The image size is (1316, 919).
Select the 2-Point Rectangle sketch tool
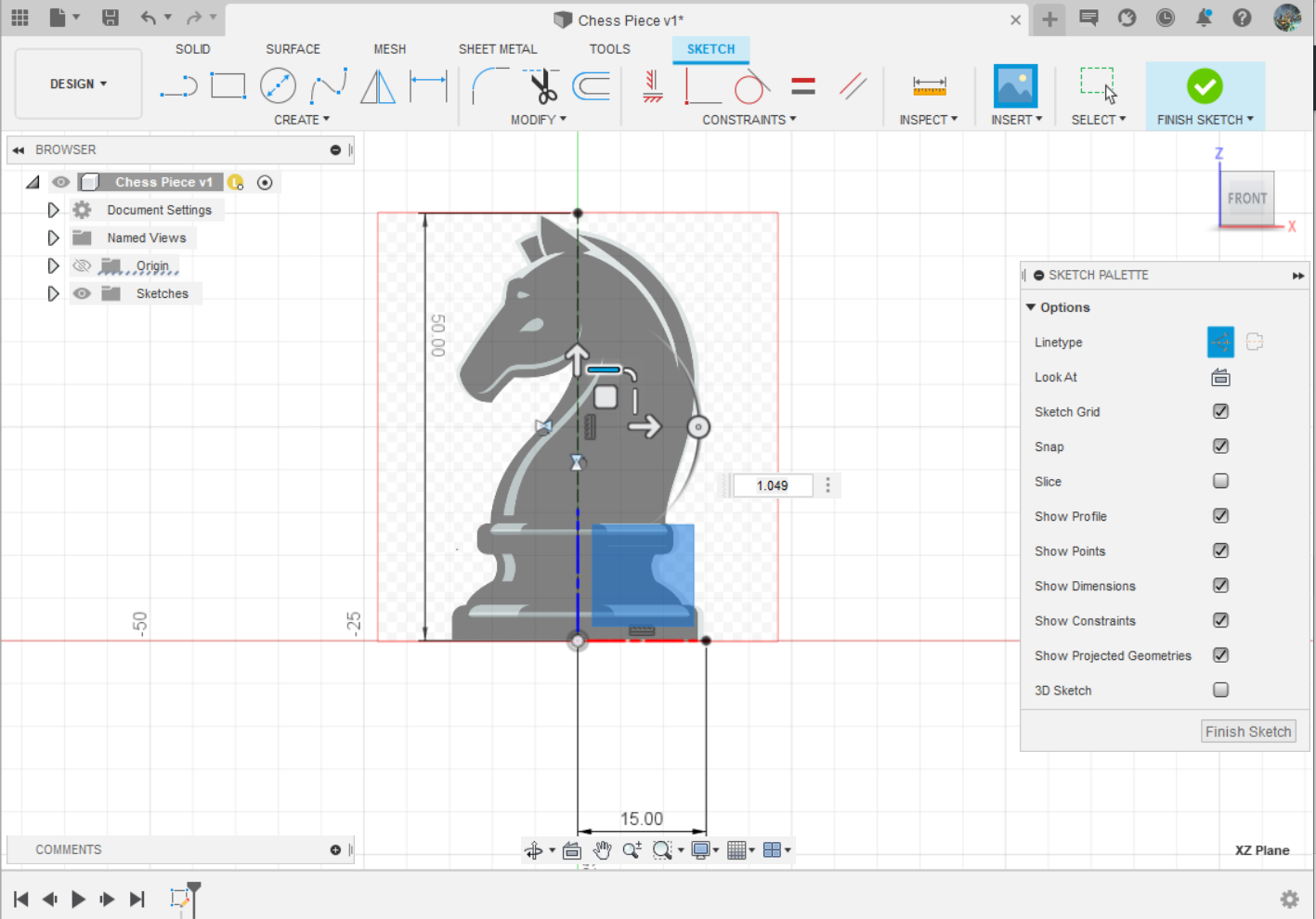pos(228,86)
